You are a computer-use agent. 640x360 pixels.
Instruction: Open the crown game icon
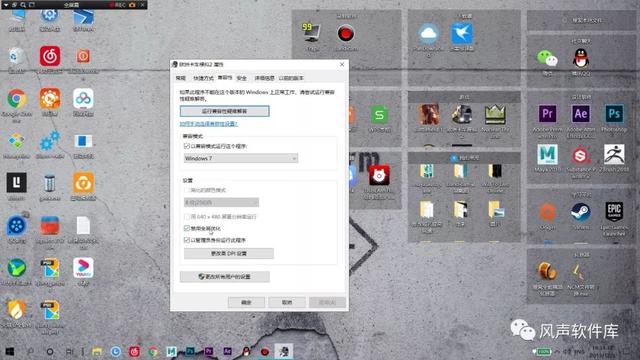(495, 114)
